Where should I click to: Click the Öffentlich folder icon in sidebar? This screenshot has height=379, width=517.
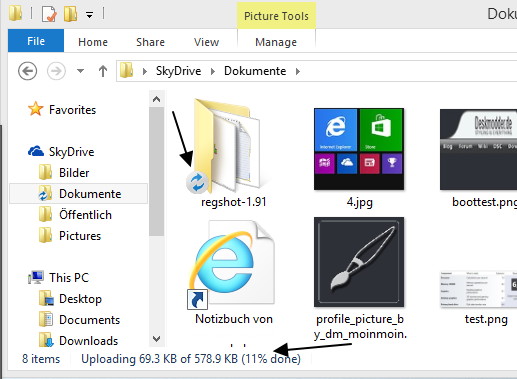(x=45, y=214)
